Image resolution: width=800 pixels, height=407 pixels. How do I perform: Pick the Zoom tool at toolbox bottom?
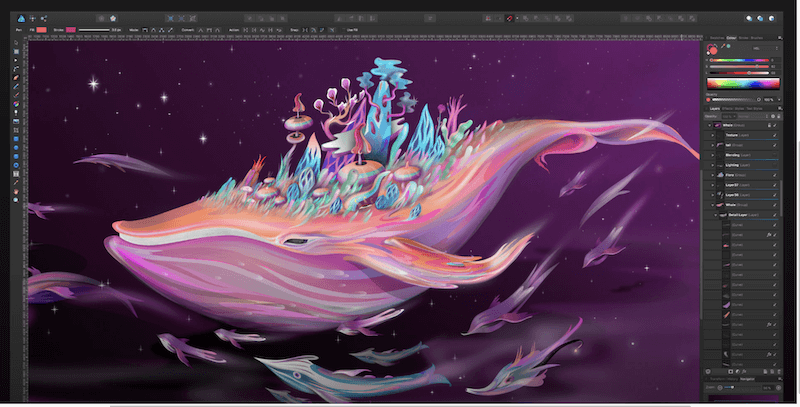point(16,200)
